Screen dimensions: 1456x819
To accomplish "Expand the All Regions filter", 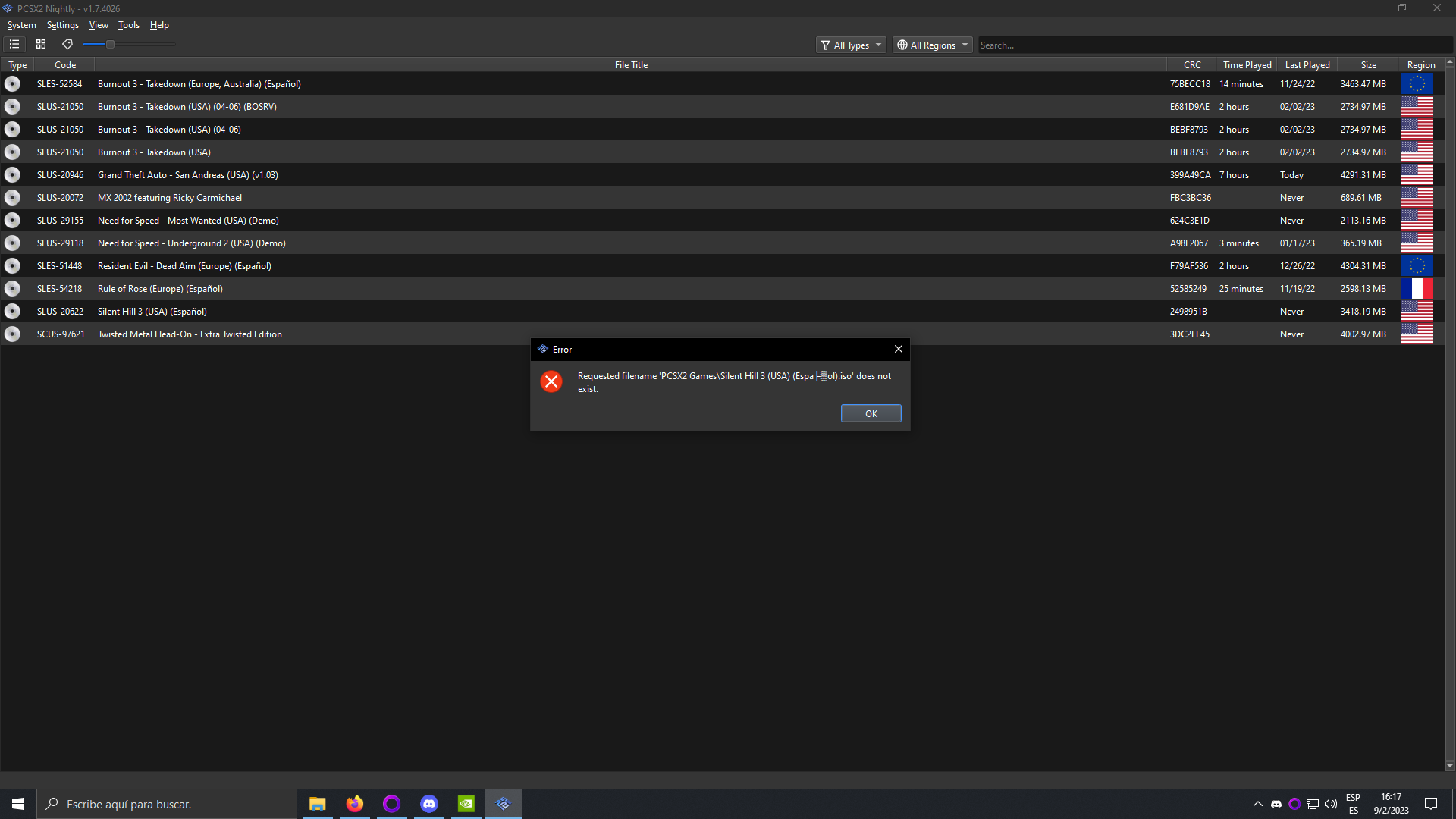I will (932, 45).
